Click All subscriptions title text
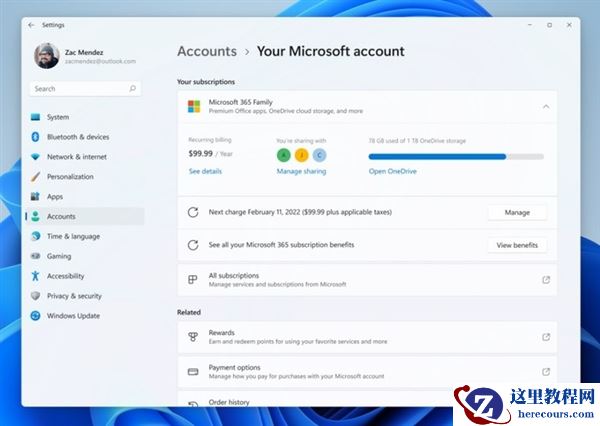 pos(234,276)
